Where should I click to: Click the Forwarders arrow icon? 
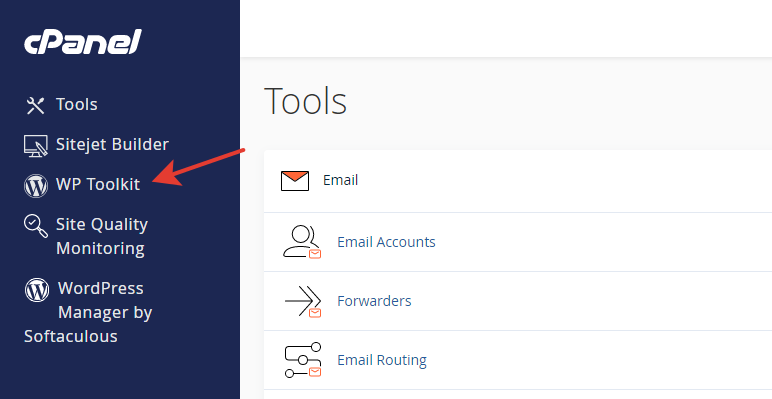(x=303, y=301)
